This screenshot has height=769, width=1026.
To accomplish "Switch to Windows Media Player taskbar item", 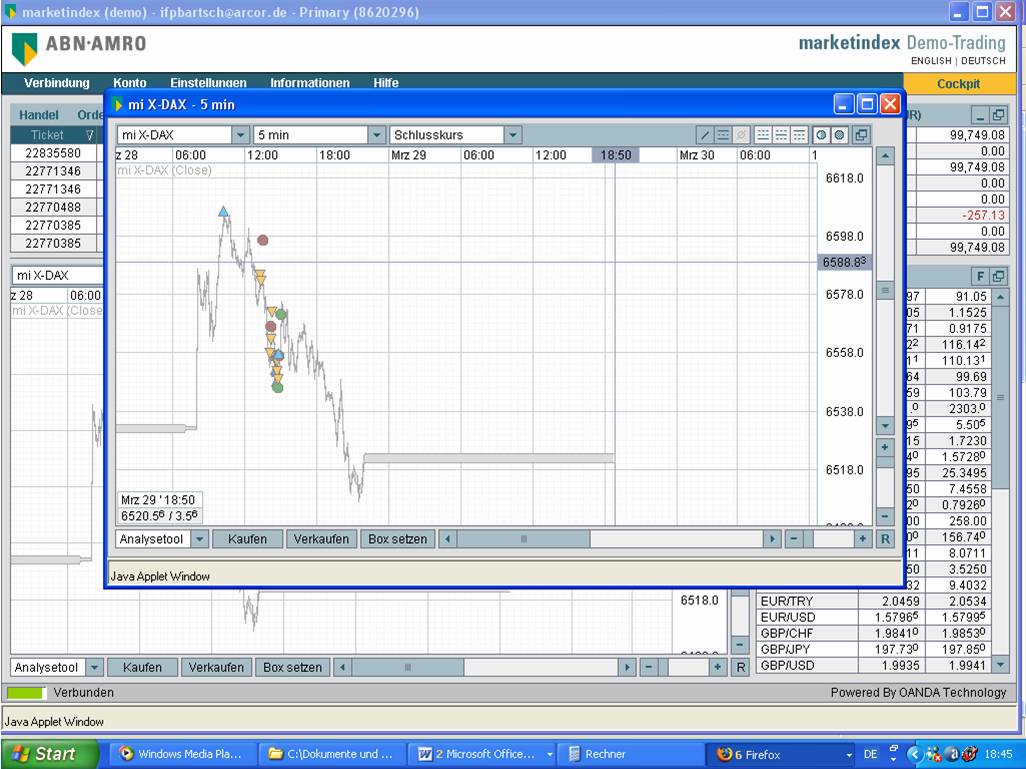I will click(x=181, y=754).
